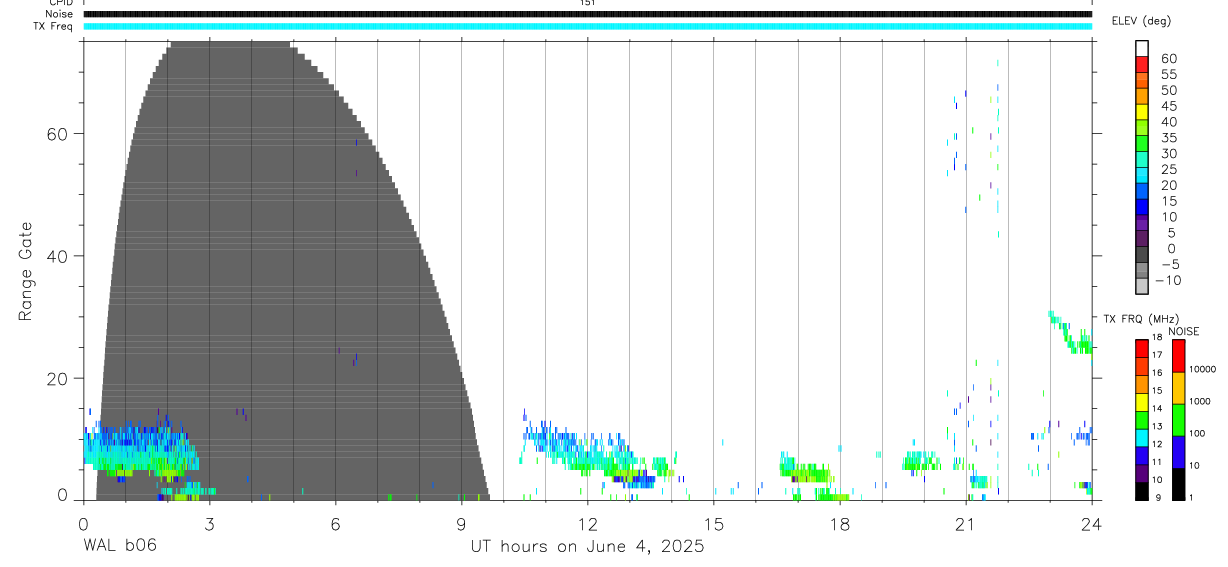Pick the yellow segment of ELEV color bar
The height and width of the screenshot is (567, 1228).
[1142, 113]
